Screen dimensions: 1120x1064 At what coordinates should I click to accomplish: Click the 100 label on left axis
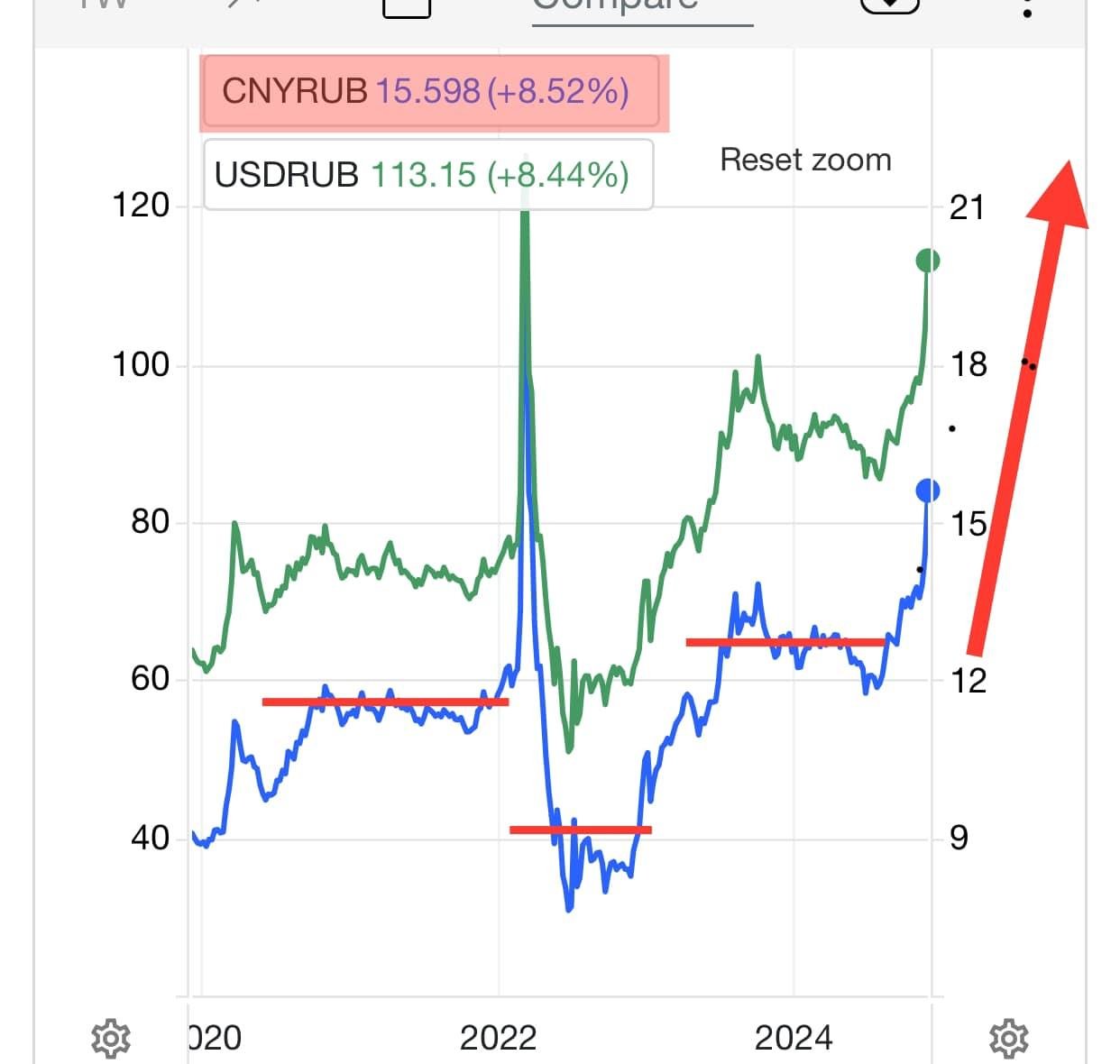pos(140,365)
